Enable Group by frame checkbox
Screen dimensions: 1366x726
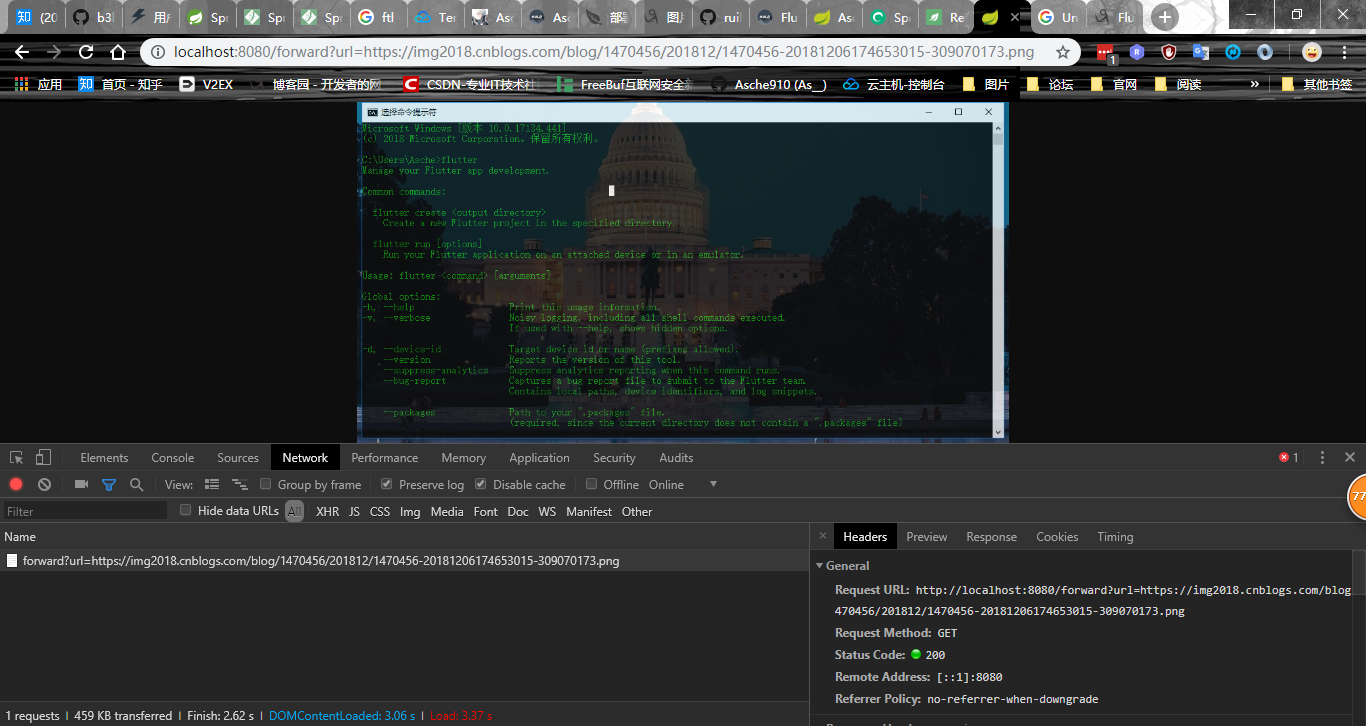266,484
